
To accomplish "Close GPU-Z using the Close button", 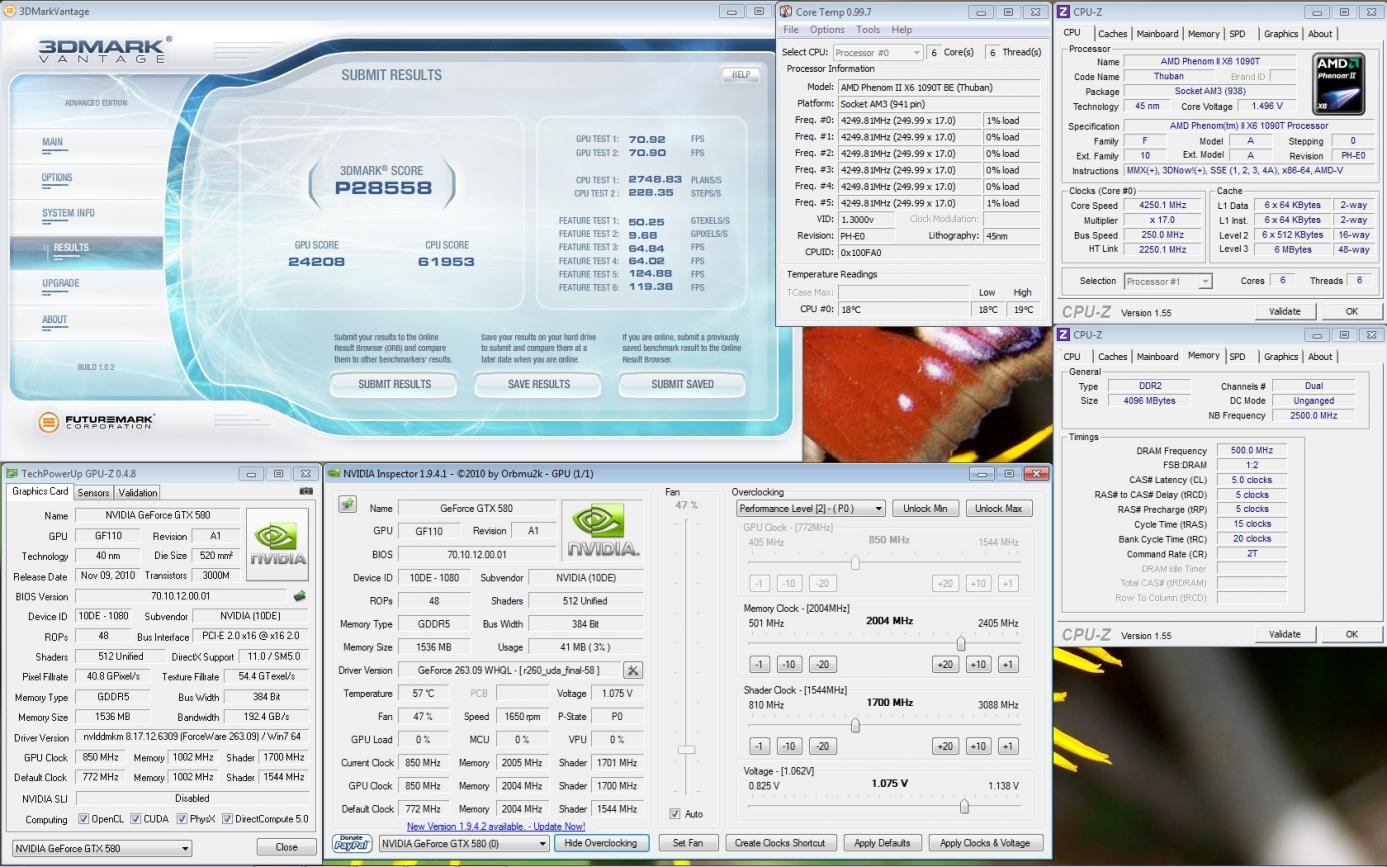I will (x=286, y=847).
